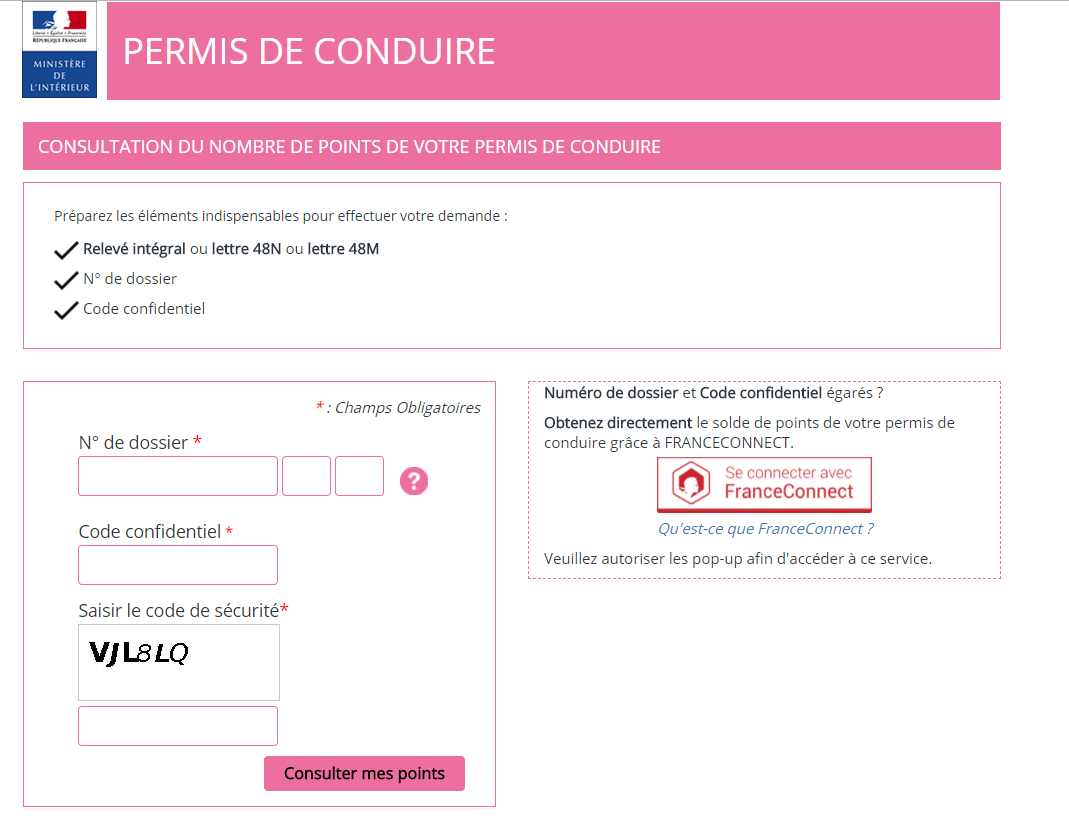Click the pink question mark help icon

[x=414, y=481]
